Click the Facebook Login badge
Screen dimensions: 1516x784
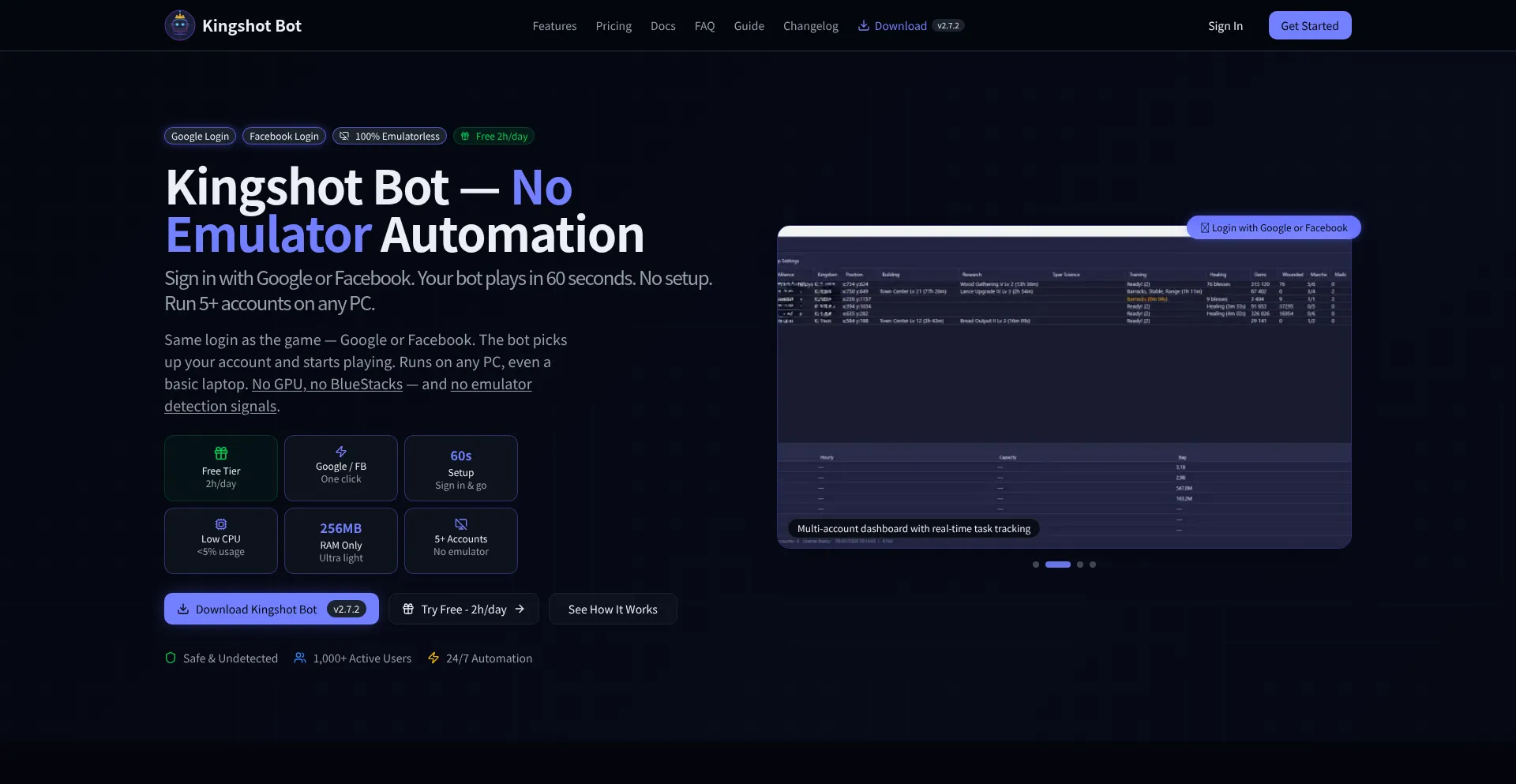(284, 136)
